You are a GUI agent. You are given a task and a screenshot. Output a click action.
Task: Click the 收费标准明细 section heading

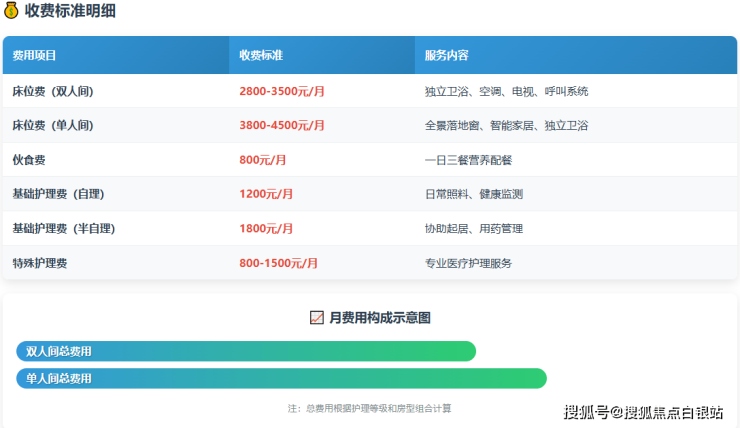(x=68, y=14)
